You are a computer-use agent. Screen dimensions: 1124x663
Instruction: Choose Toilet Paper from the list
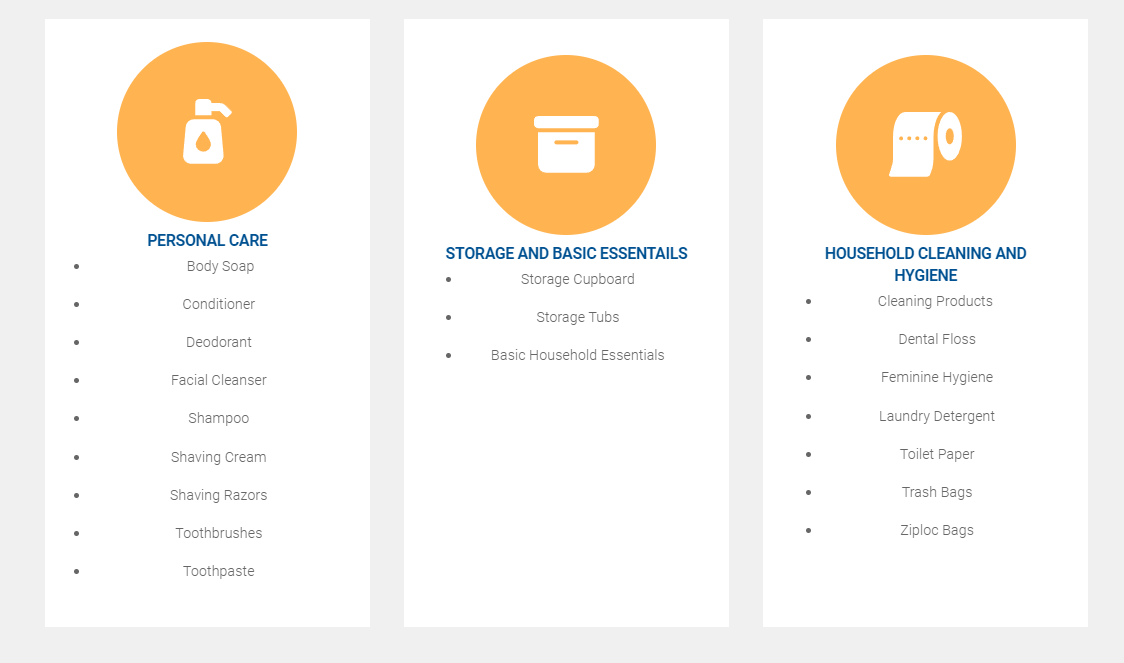(x=937, y=454)
